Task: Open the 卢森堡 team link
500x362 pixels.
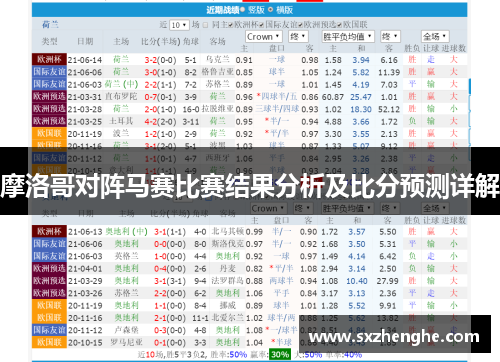Action: pyautogui.click(x=126, y=330)
